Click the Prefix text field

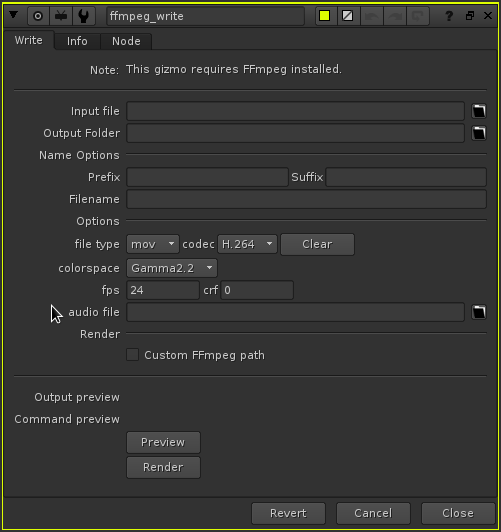click(207, 177)
